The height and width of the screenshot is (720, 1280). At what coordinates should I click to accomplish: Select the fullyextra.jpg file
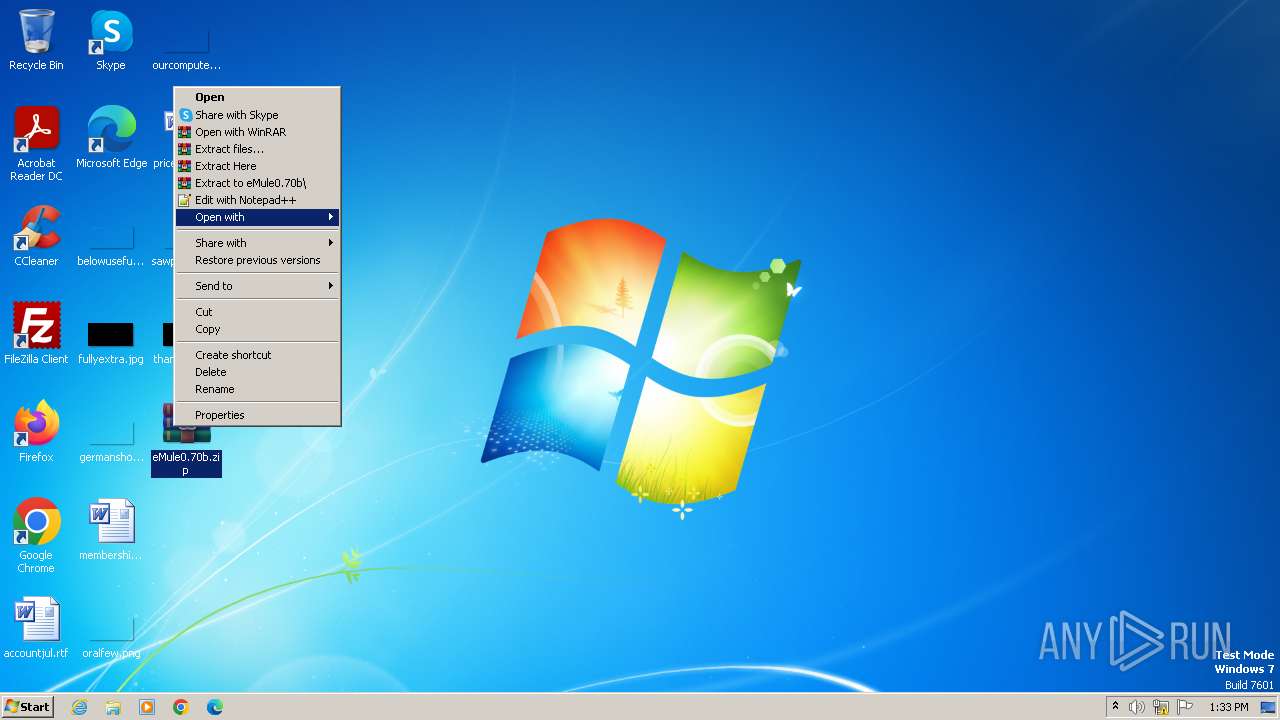[111, 343]
